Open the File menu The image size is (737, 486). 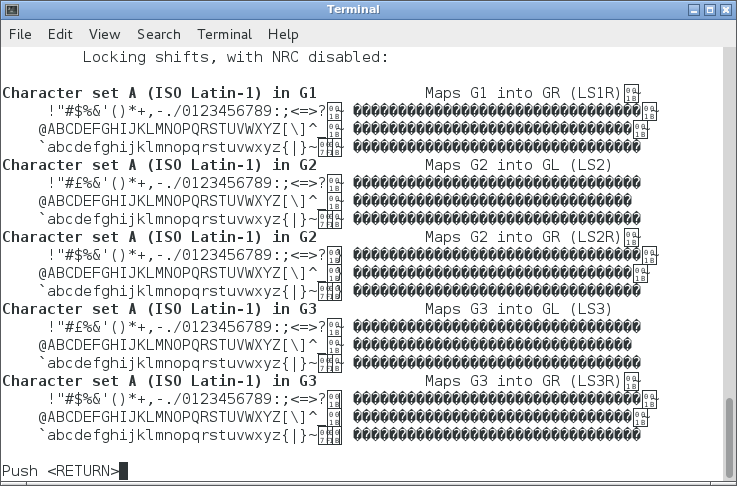pyautogui.click(x=20, y=34)
